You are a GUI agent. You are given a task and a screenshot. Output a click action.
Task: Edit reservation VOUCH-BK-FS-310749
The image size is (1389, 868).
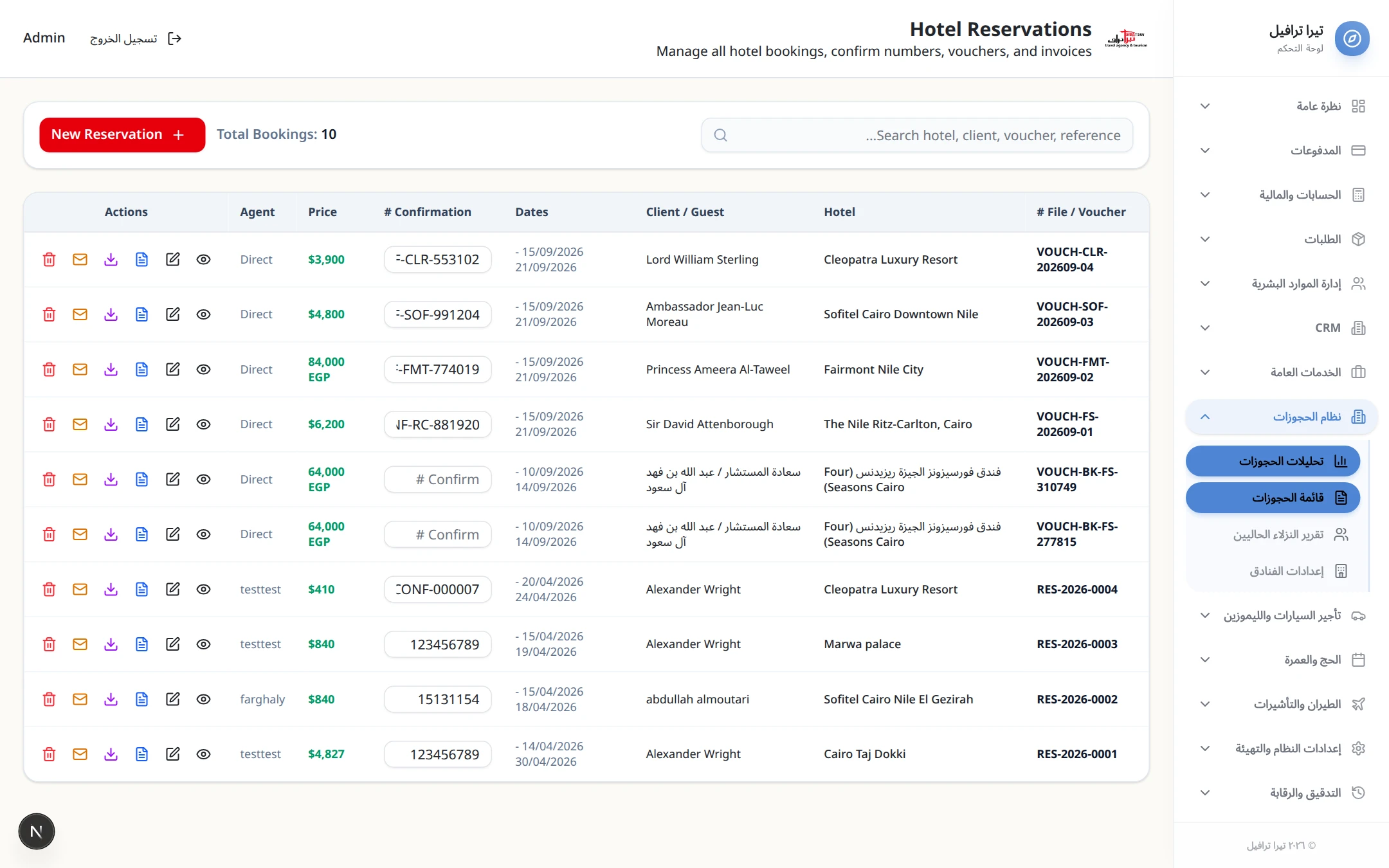coord(172,480)
